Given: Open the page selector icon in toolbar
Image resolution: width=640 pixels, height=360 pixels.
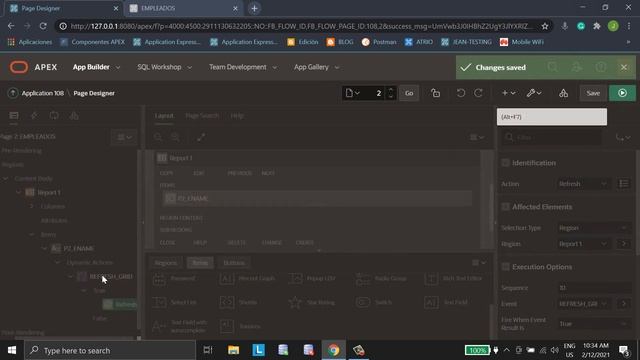Looking at the screenshot, I should click(353, 93).
